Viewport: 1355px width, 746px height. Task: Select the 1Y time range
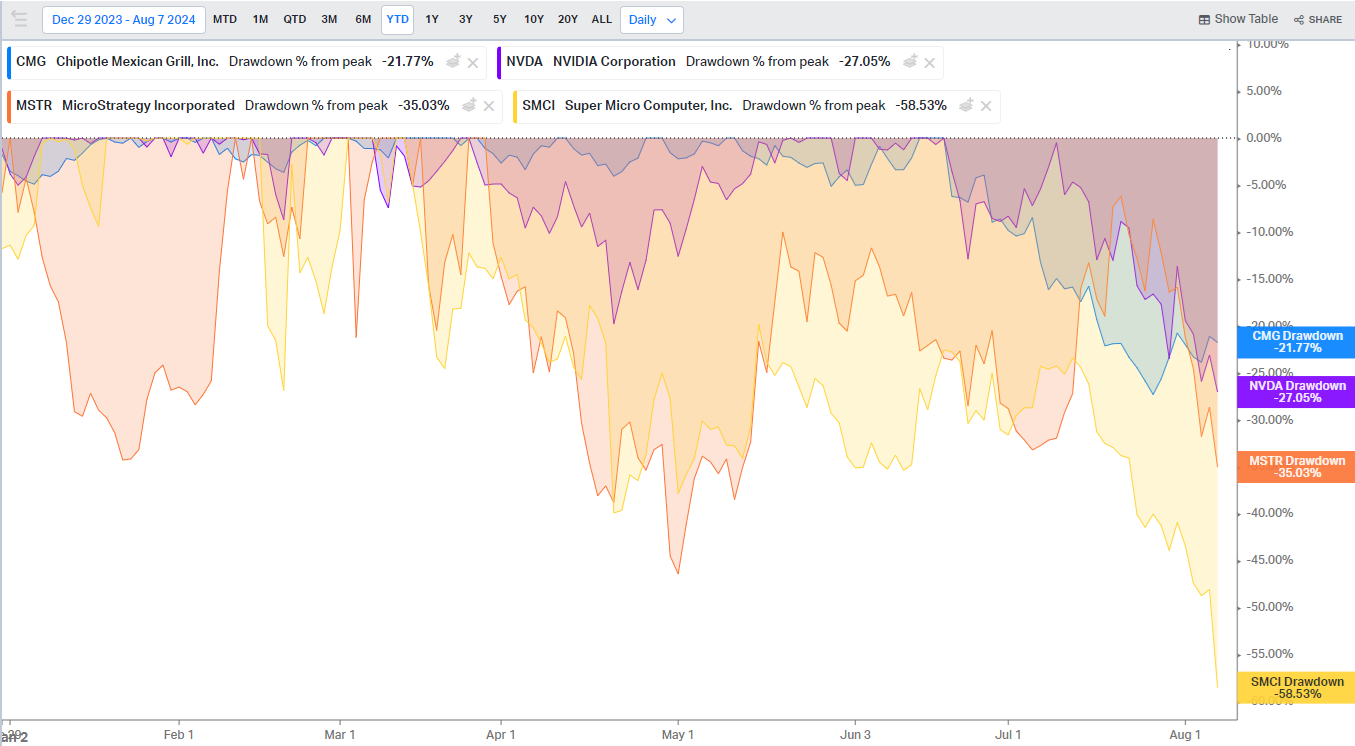(x=432, y=20)
